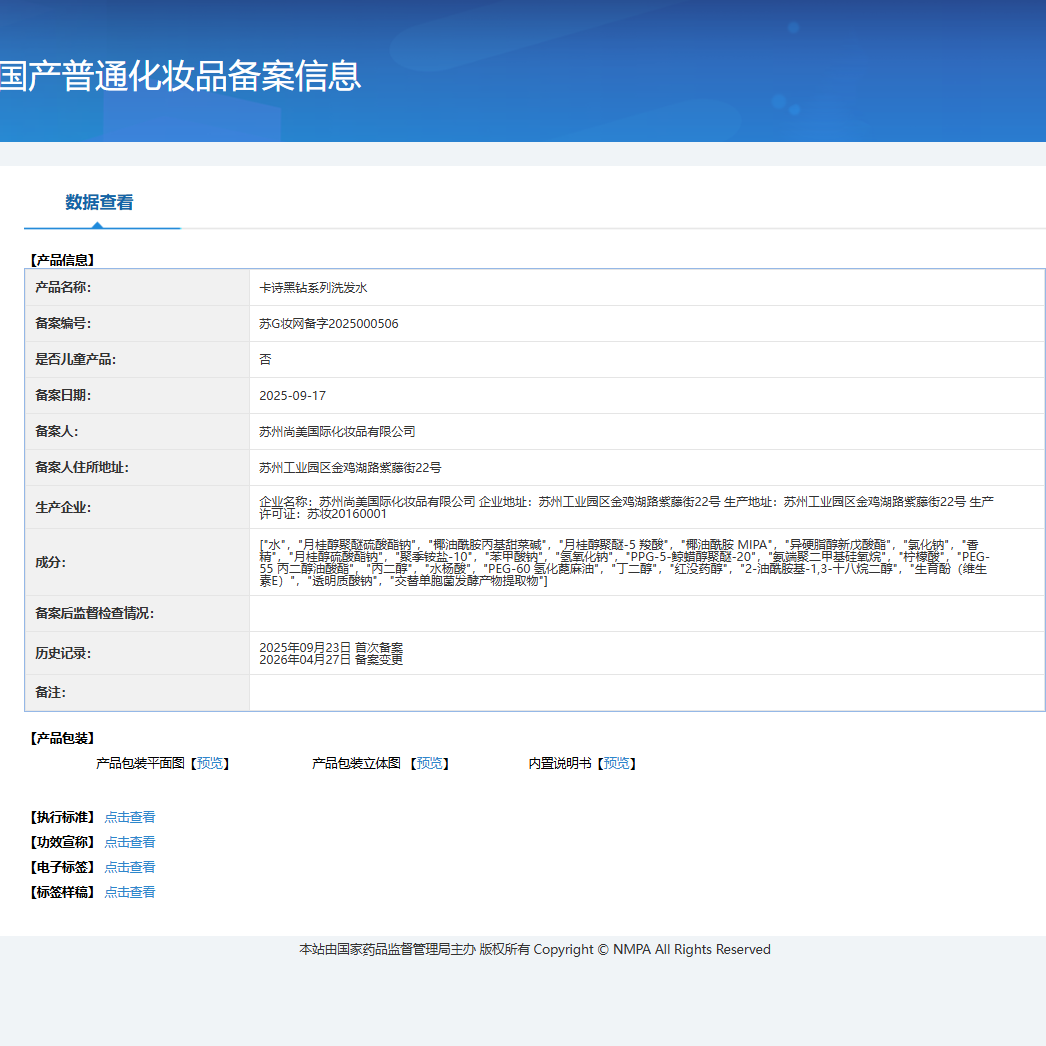Click the 历史记录 row label

coord(63,653)
